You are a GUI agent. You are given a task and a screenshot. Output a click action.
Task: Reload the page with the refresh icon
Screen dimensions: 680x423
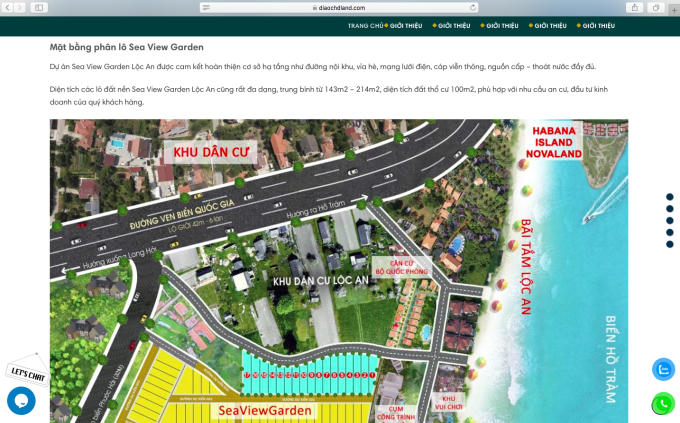click(x=473, y=7)
